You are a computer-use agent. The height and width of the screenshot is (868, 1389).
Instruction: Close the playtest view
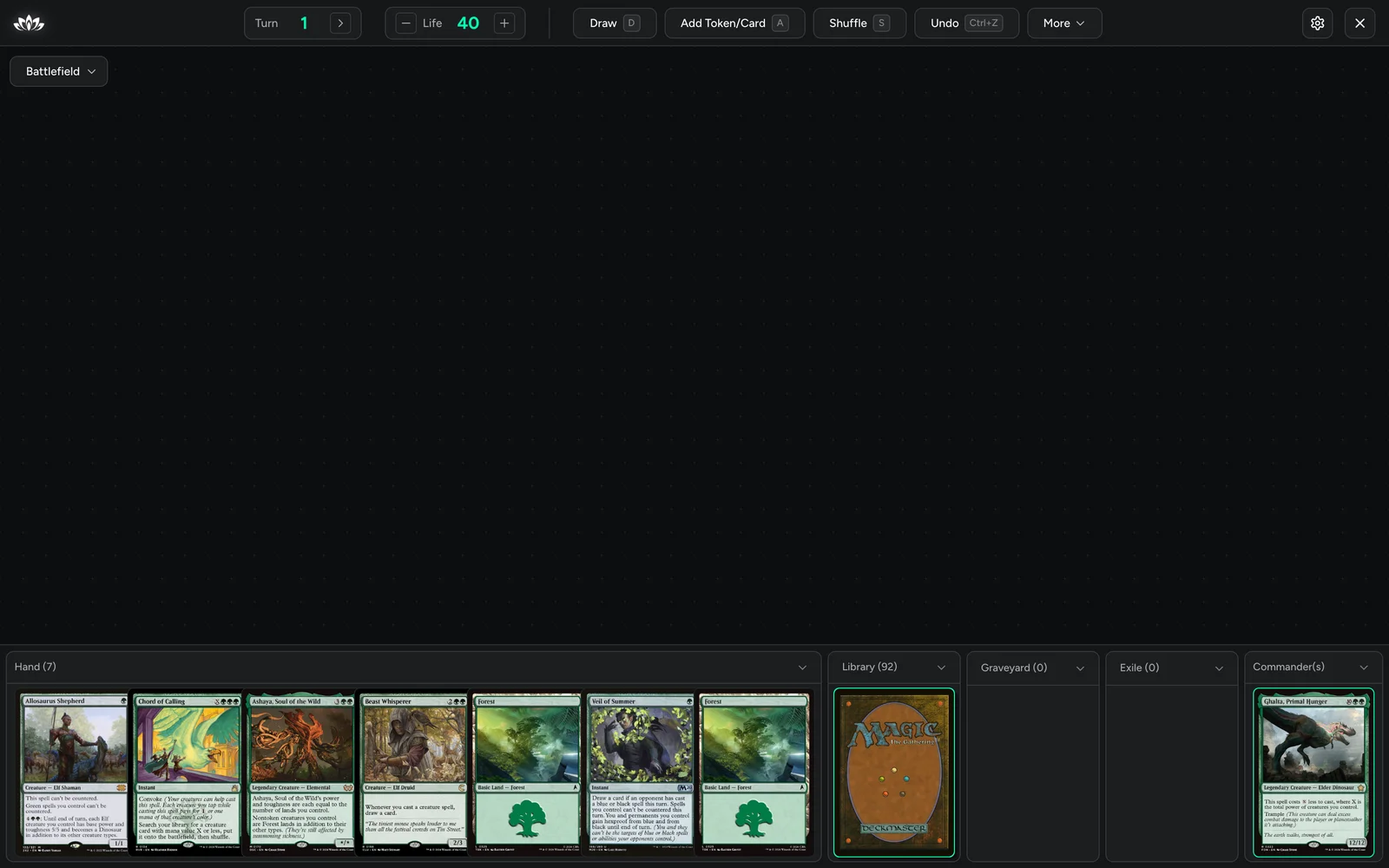point(1359,23)
